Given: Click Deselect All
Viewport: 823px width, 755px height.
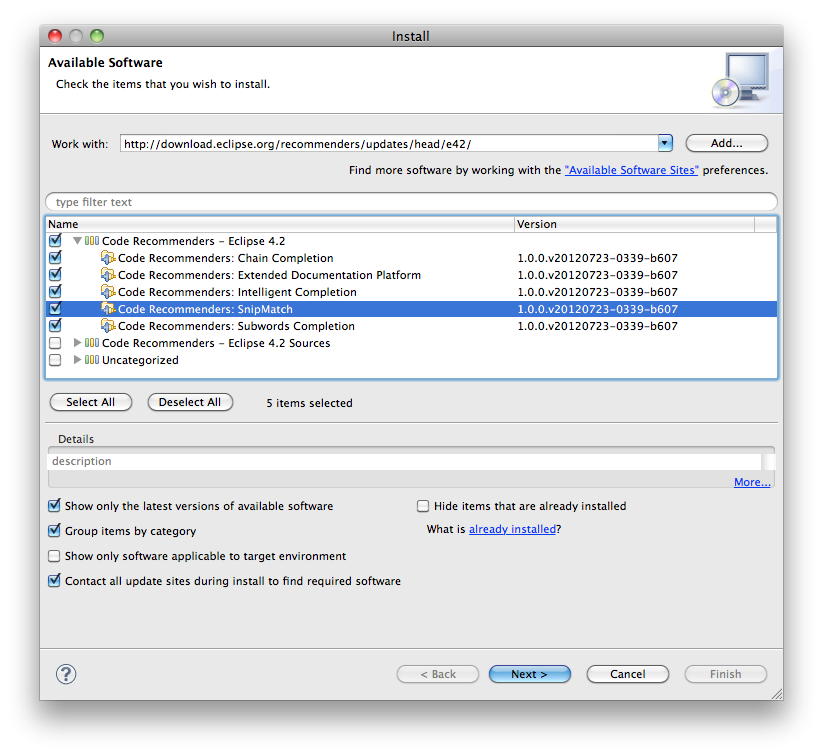Looking at the screenshot, I should [190, 402].
